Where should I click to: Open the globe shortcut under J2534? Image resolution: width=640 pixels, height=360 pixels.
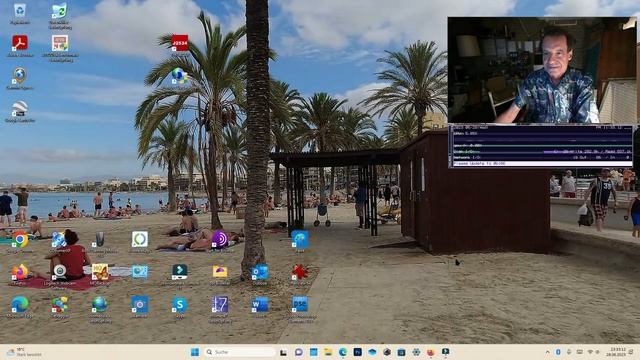tap(180, 76)
